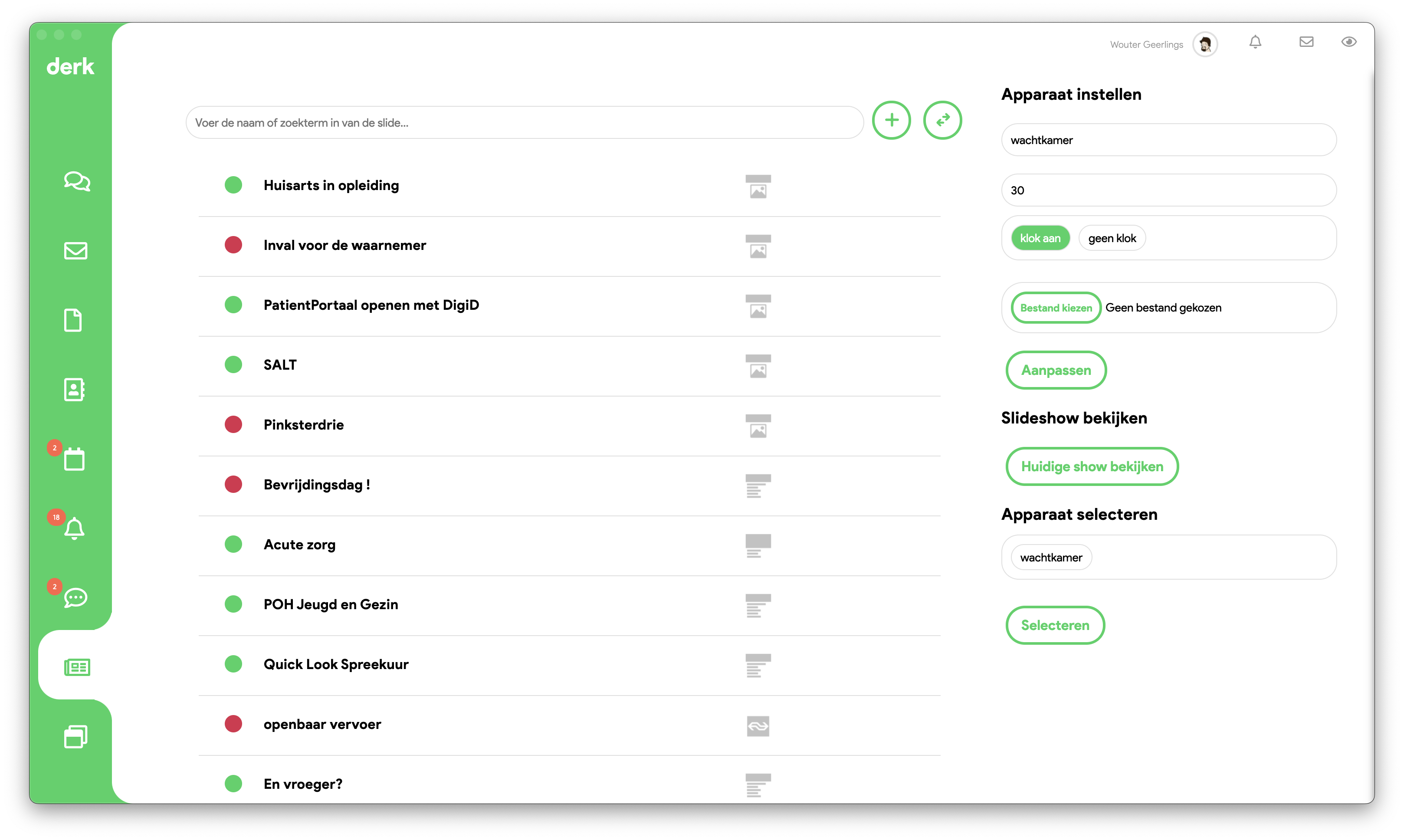Click the swap arrows button beside search
This screenshot has height=840, width=1404.
pyautogui.click(x=942, y=120)
